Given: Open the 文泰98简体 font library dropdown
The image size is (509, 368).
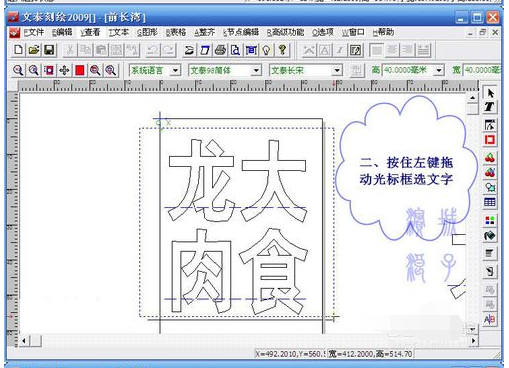Looking at the screenshot, I should point(256,70).
